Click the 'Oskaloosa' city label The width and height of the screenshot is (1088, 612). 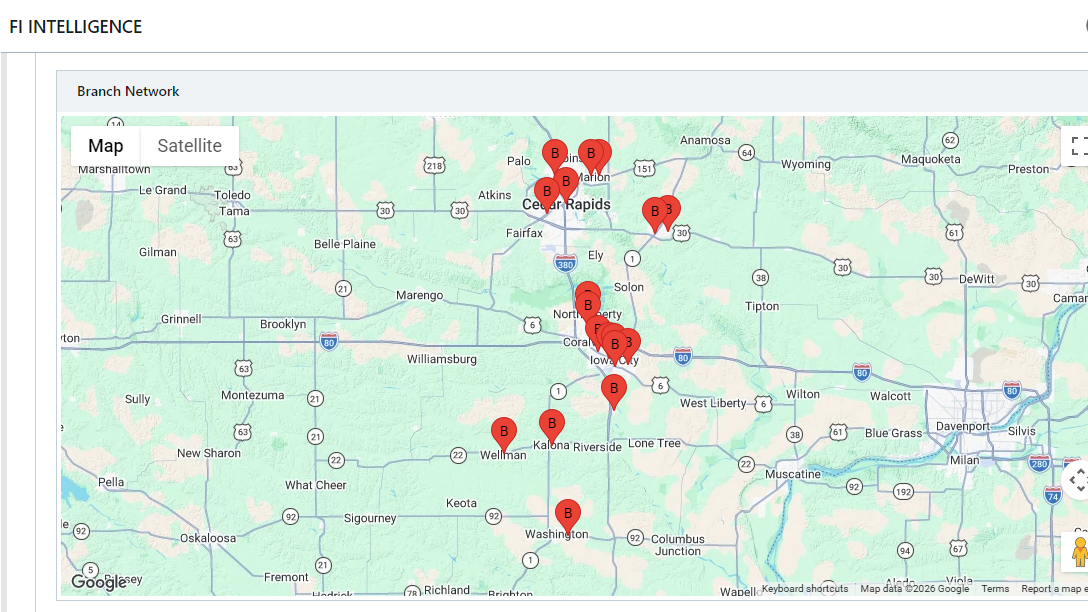coord(207,538)
